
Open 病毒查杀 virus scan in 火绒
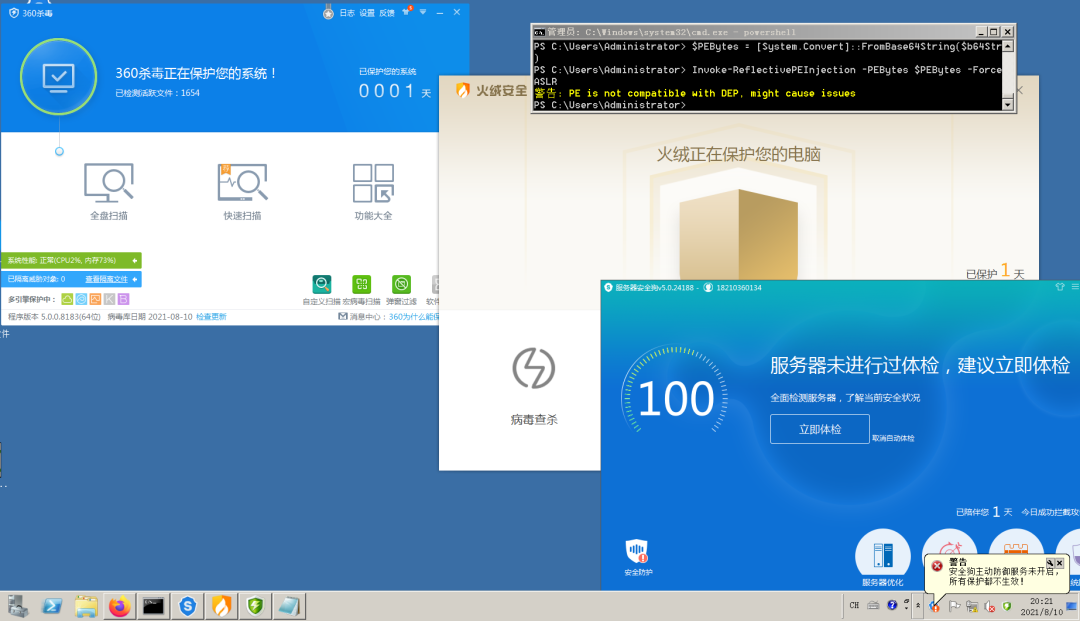pos(534,386)
